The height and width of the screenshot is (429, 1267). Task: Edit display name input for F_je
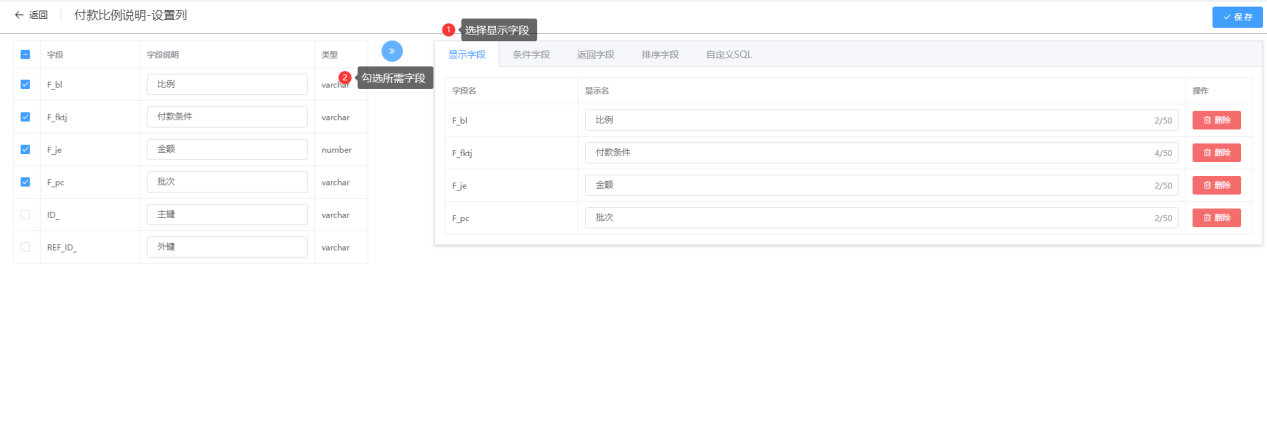(882, 185)
